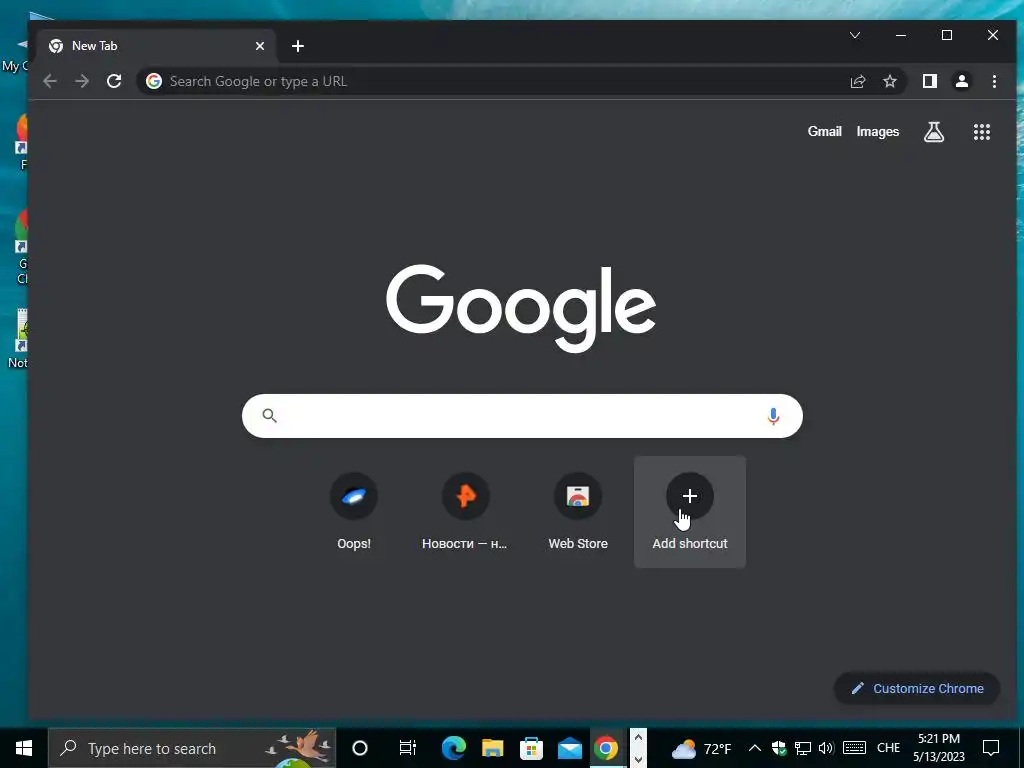The width and height of the screenshot is (1024, 768).
Task: Maximize the Chrome window
Action: [947, 35]
